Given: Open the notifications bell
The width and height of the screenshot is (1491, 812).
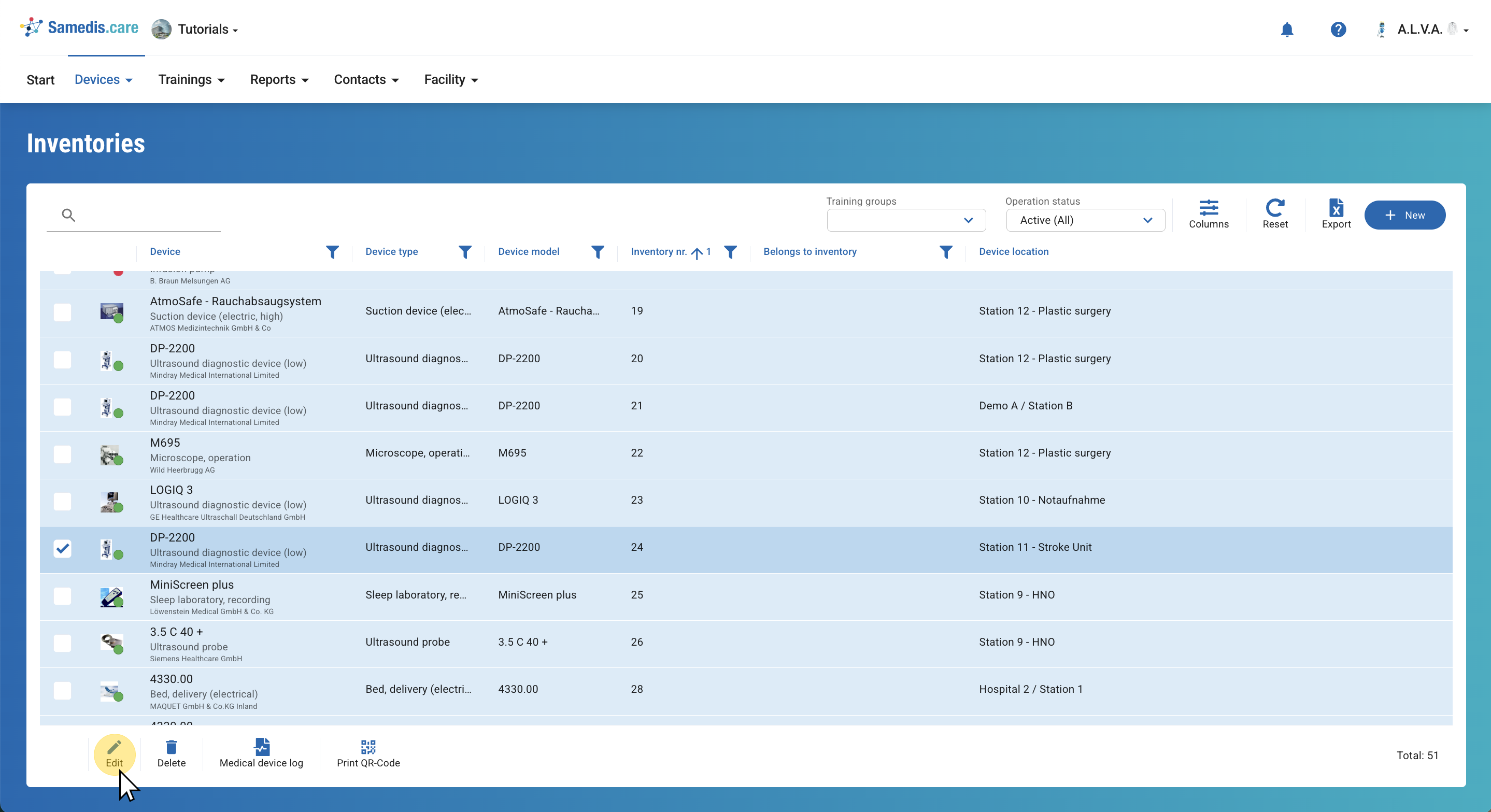Looking at the screenshot, I should [1287, 30].
